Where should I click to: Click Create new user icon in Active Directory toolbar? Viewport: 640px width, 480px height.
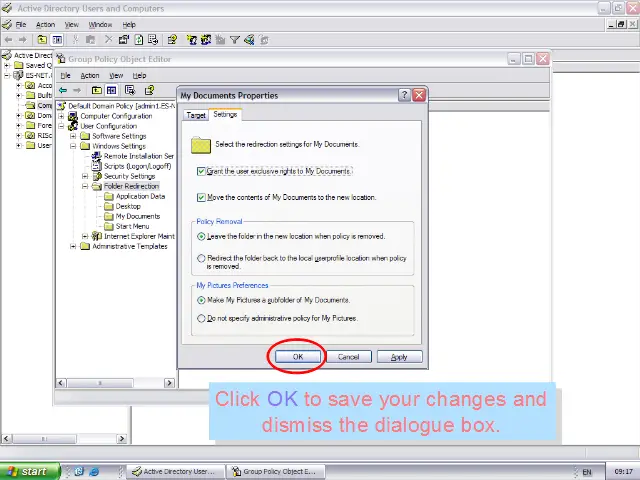point(191,40)
